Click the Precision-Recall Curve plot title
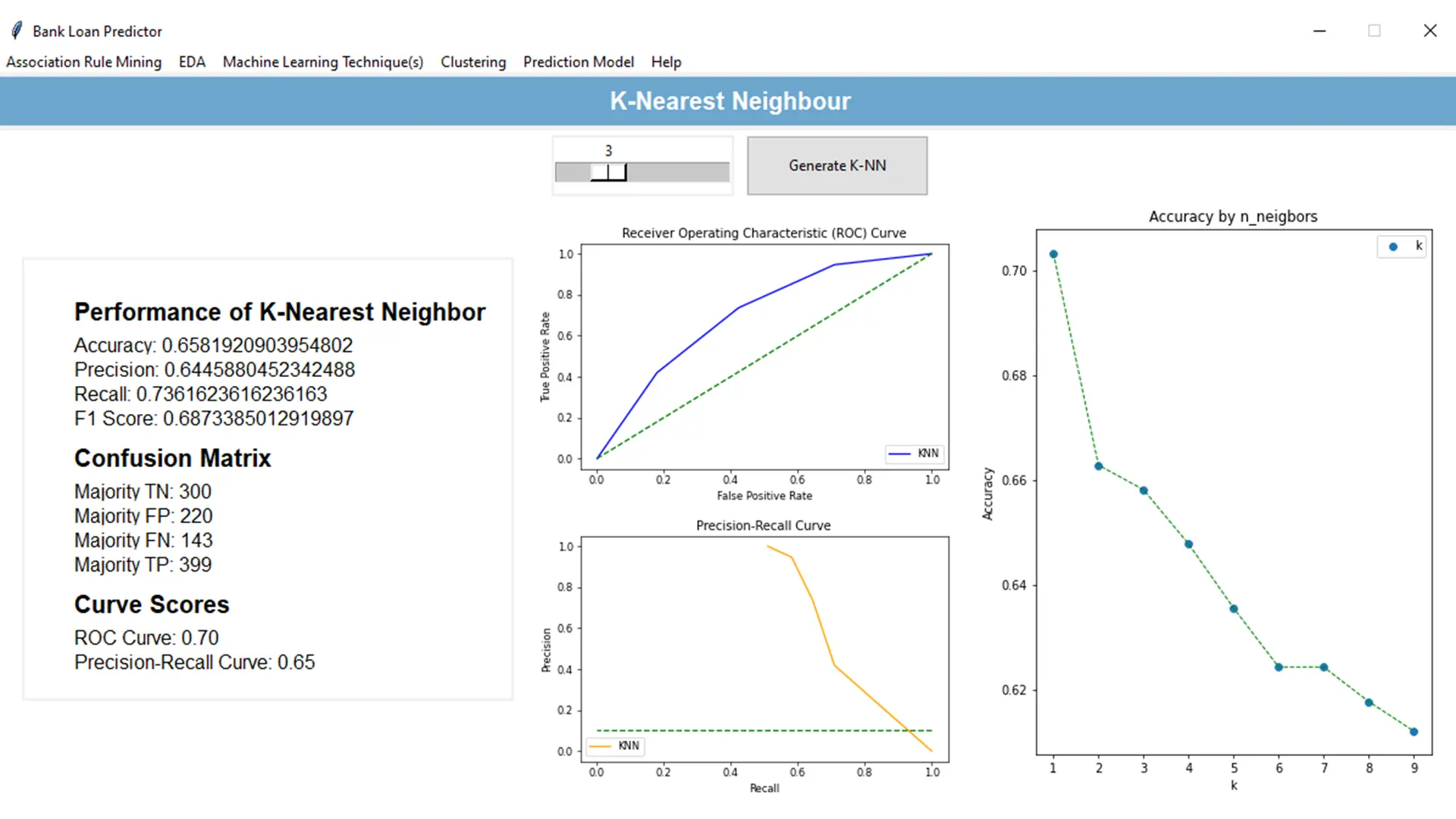Screen dimensions: 1456x819 point(764,526)
